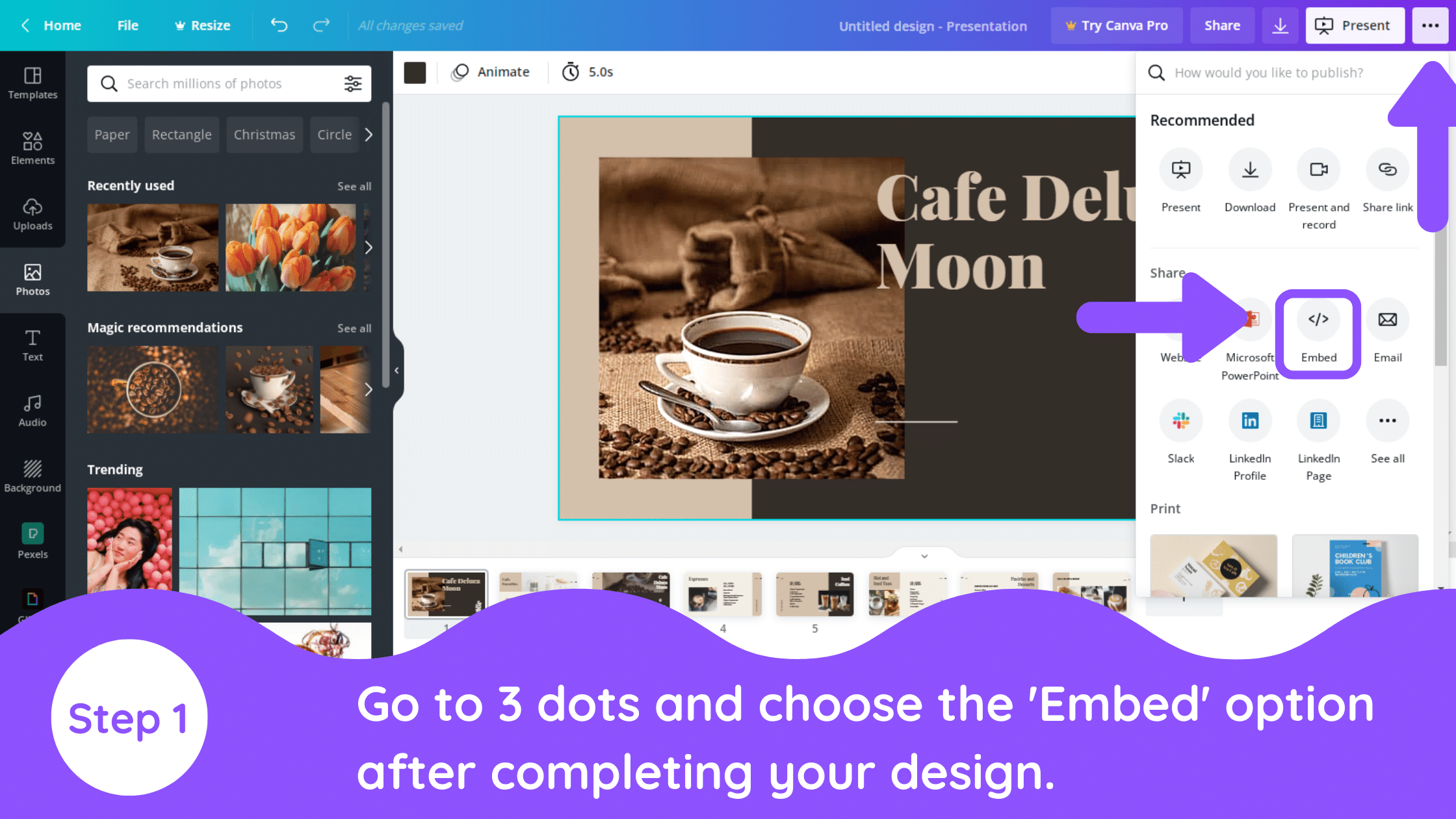Toggle the three-dot more options menu
This screenshot has height=819, width=1456.
(x=1430, y=25)
